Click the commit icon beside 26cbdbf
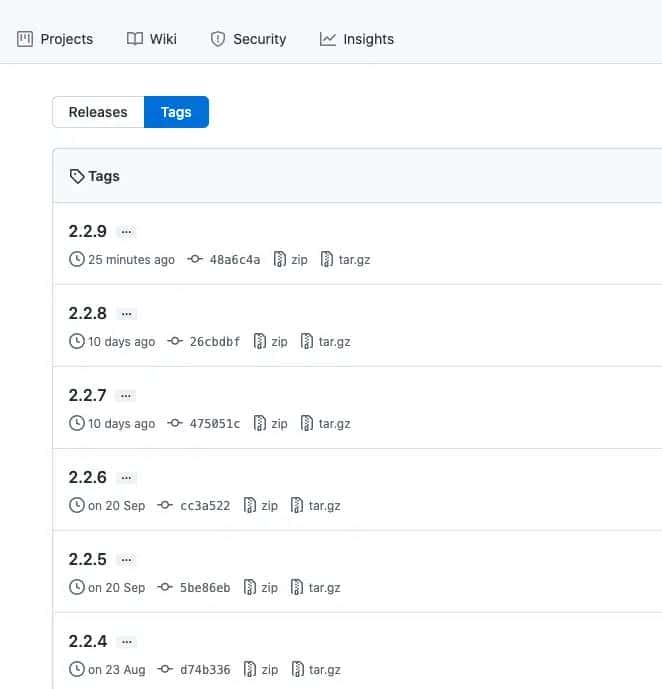The width and height of the screenshot is (662, 689). [175, 342]
